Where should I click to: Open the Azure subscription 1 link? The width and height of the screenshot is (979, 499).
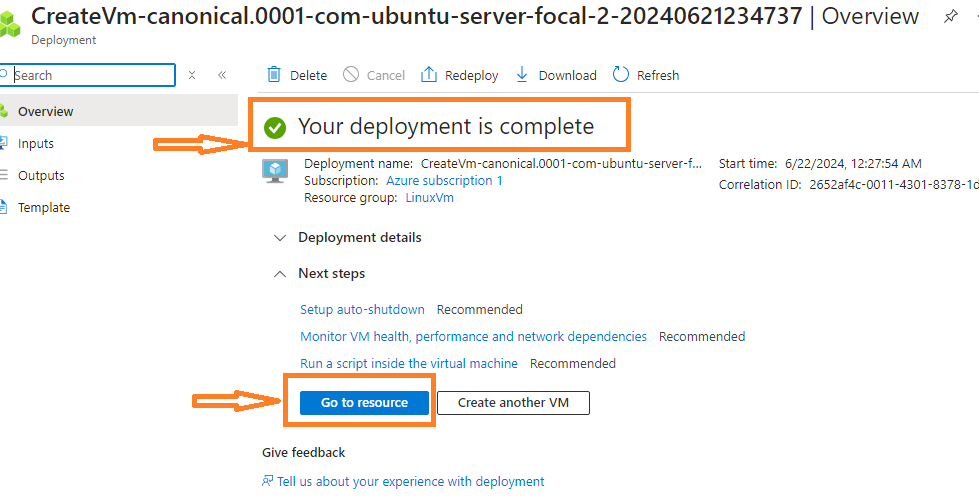click(444, 181)
